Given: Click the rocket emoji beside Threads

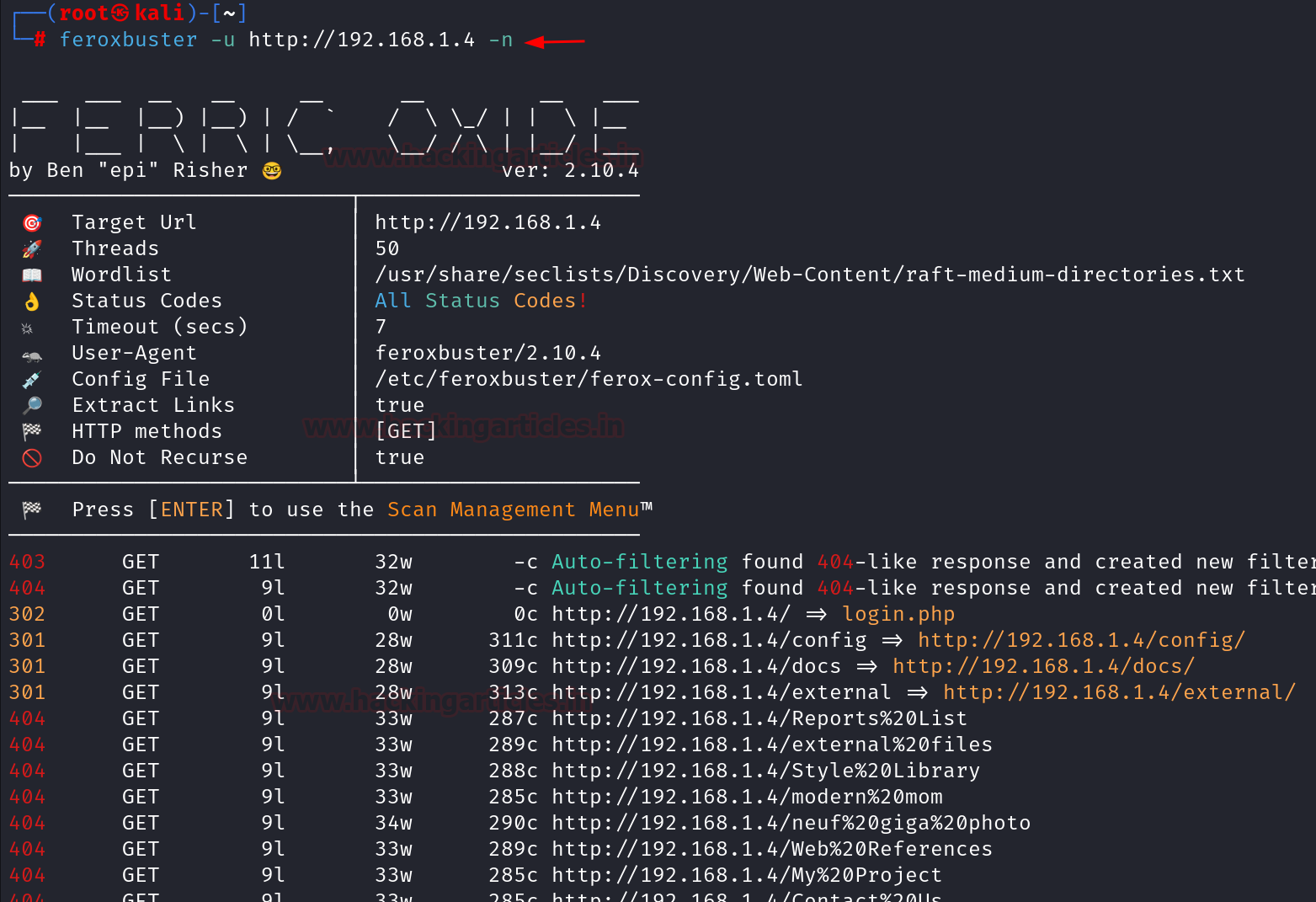Looking at the screenshot, I should pos(32,249).
